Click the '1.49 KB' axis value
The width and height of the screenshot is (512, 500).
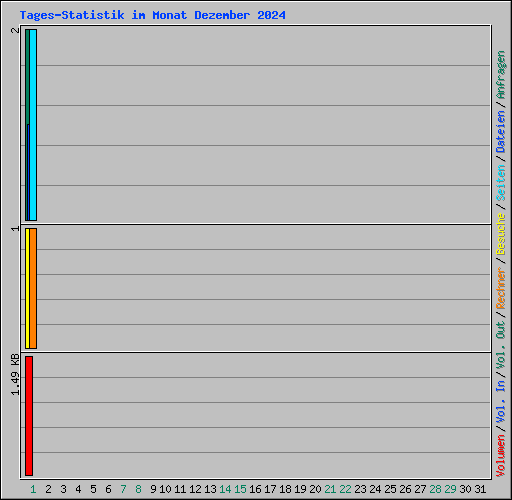(15, 375)
